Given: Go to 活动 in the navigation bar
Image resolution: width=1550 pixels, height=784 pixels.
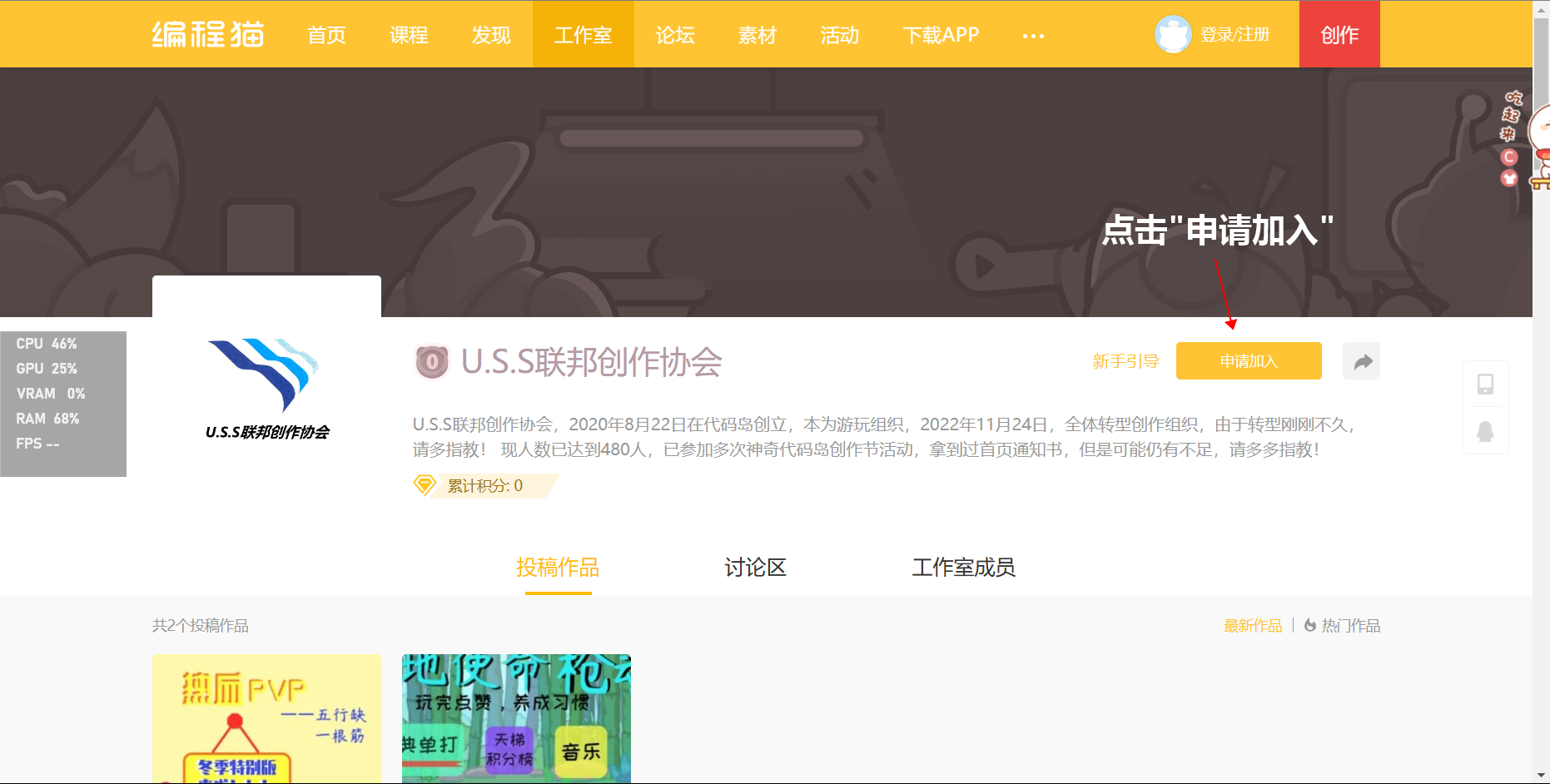Looking at the screenshot, I should click(x=840, y=35).
